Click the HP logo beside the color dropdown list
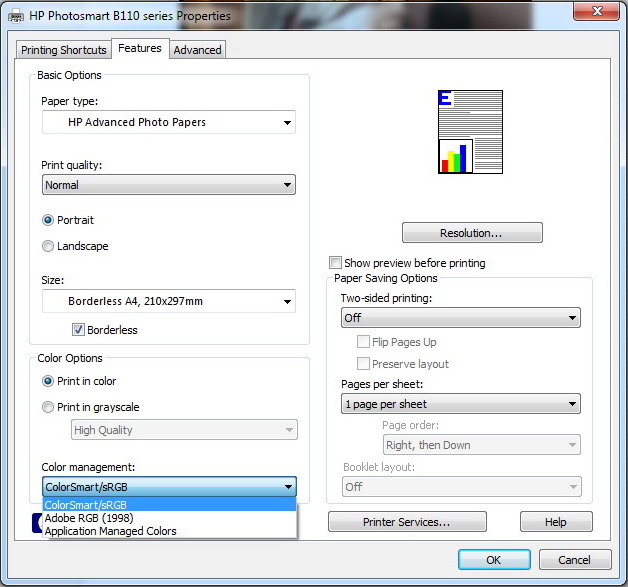The image size is (628, 587). click(37, 523)
